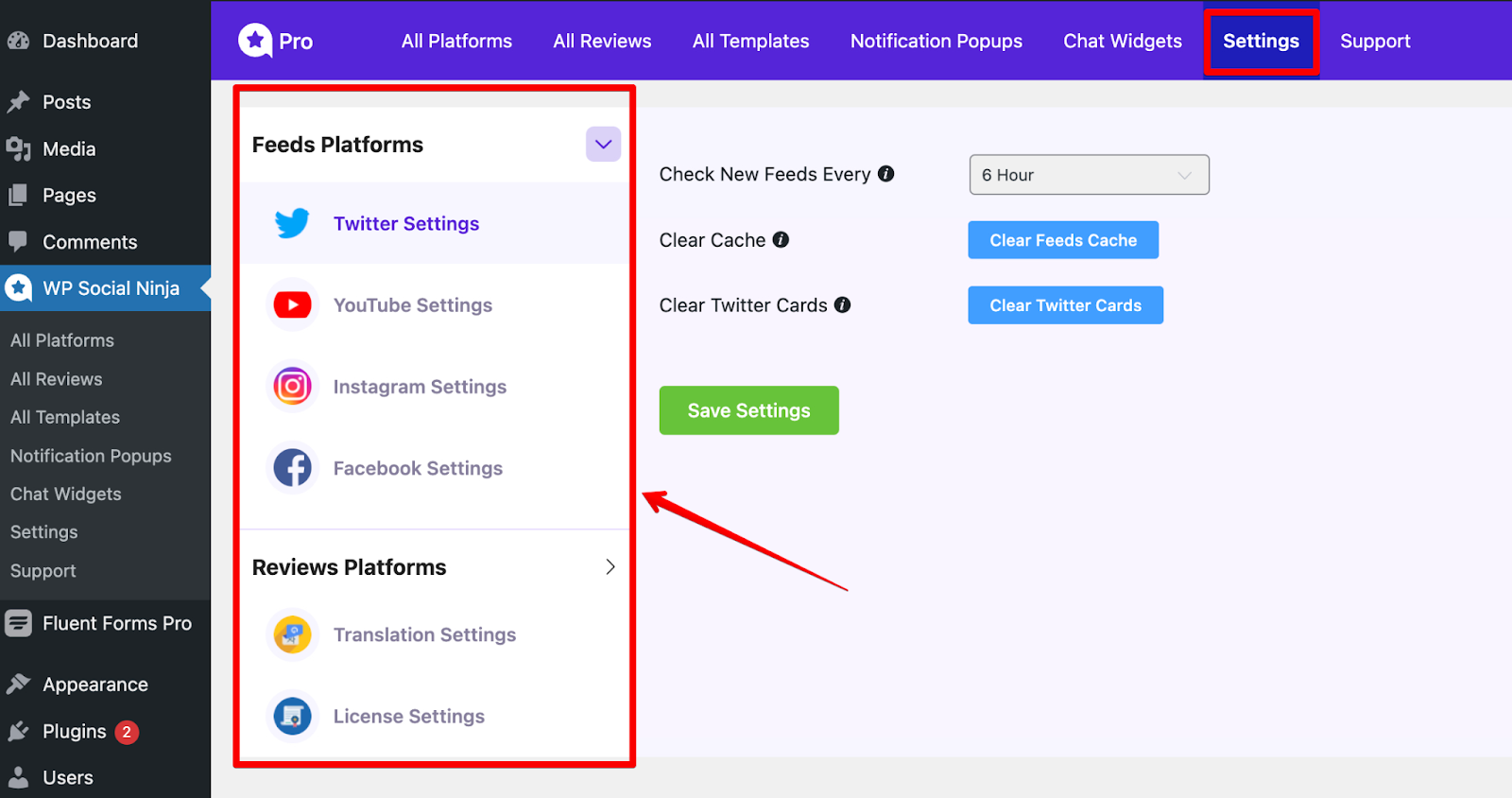
Task: Open the Support top tab
Action: tap(1375, 41)
